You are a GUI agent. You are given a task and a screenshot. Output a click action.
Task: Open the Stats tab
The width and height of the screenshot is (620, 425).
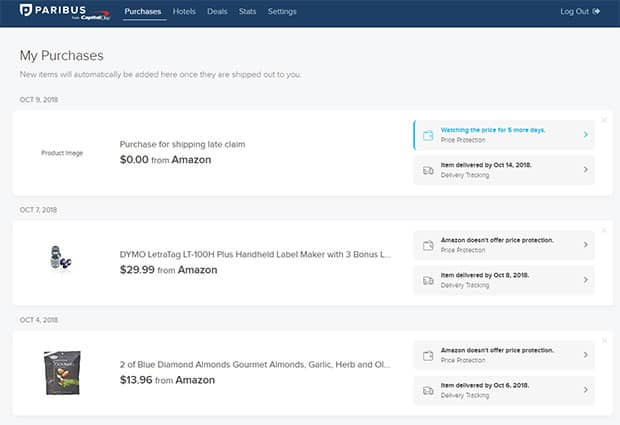click(248, 11)
